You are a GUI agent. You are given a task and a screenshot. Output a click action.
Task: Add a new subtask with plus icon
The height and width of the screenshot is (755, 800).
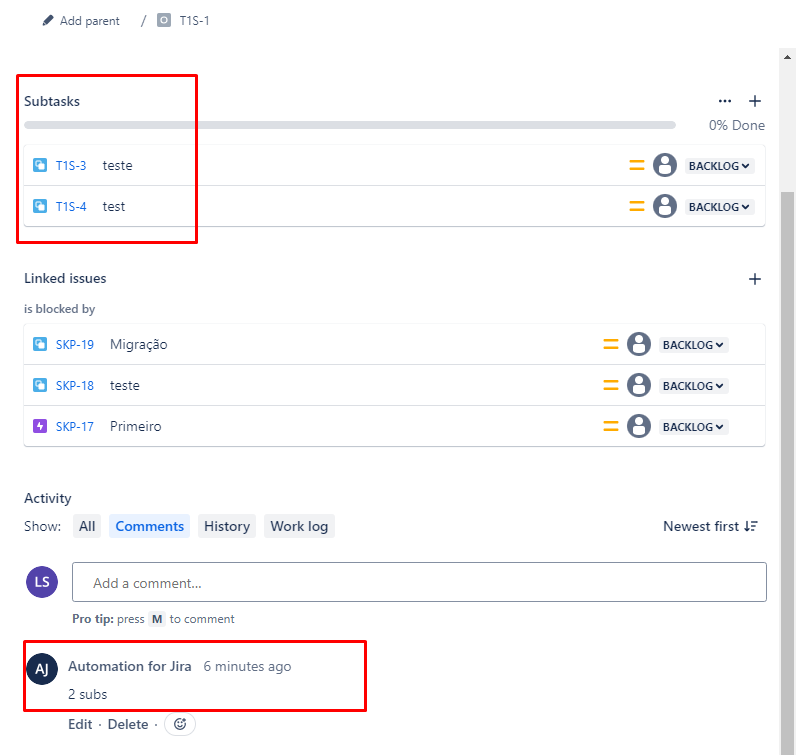click(x=755, y=101)
